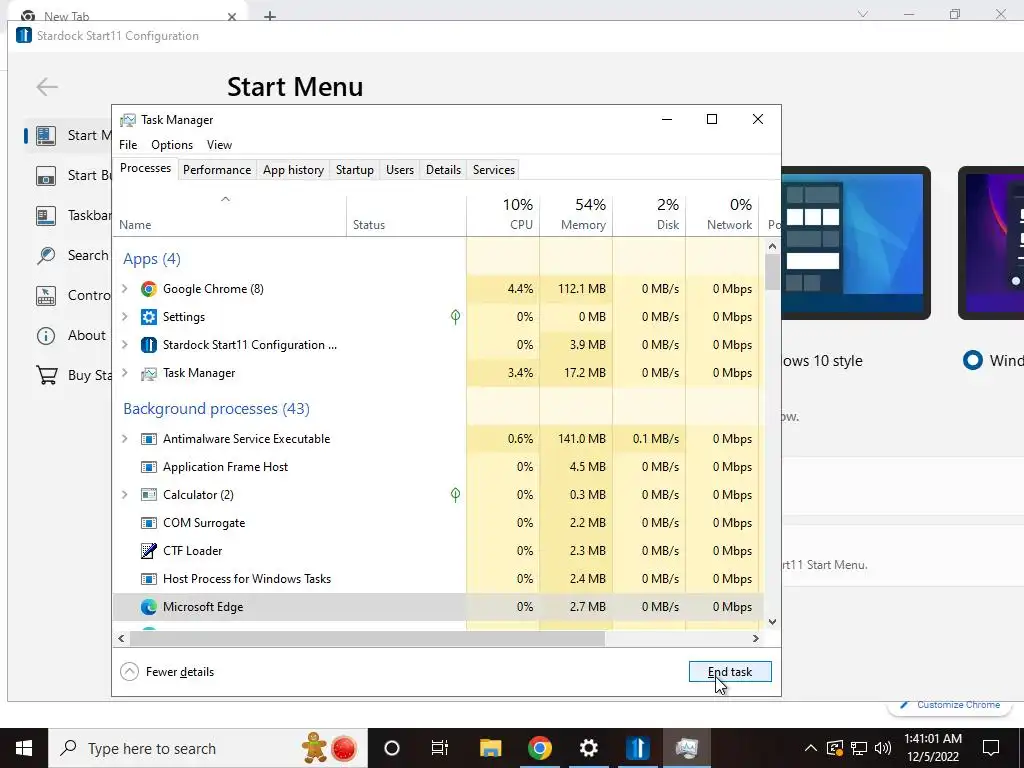Open the File menu in Task Manager
1024x768 pixels.
tap(128, 145)
